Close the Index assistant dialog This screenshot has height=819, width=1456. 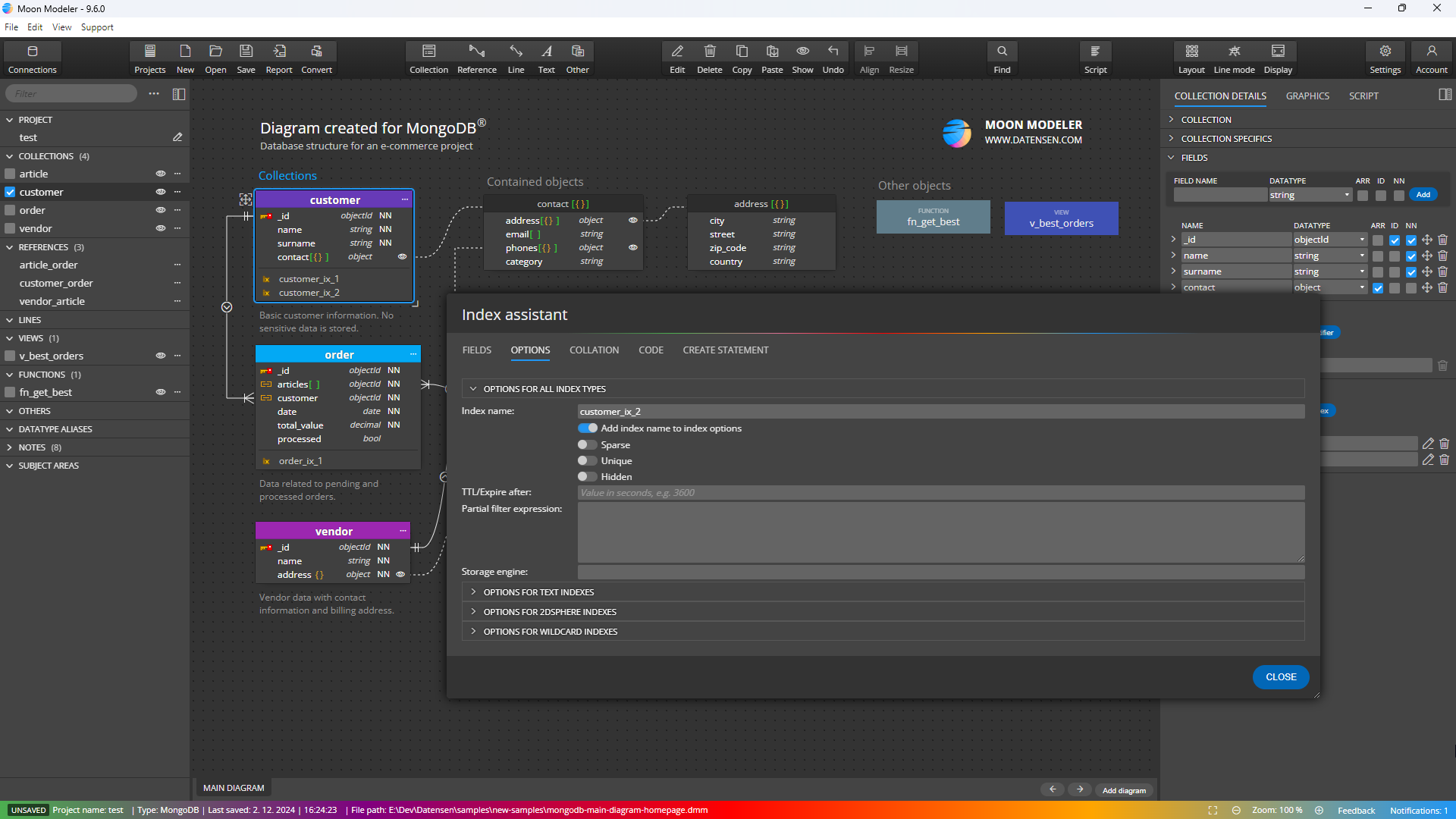1280,677
